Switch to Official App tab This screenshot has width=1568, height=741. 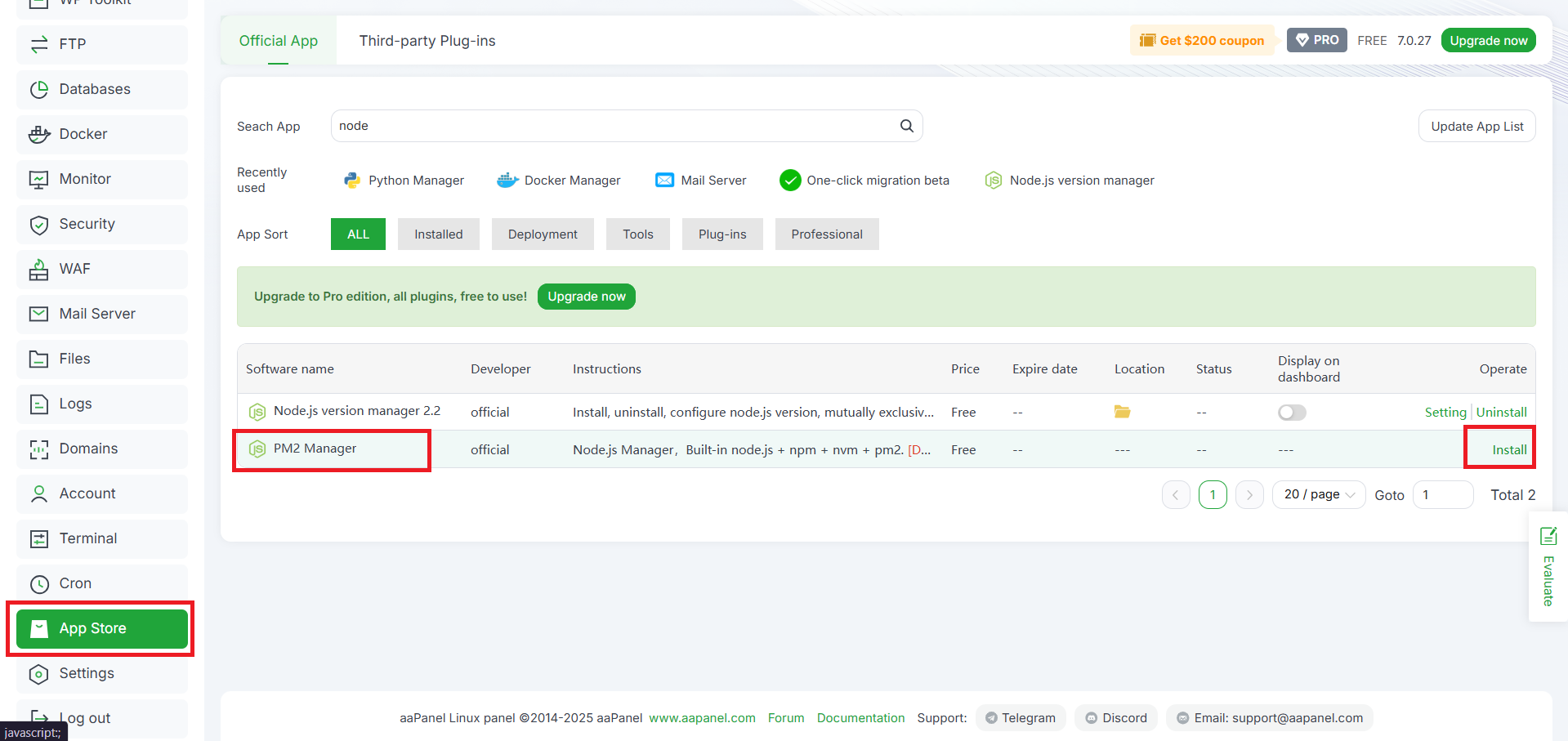pos(279,41)
